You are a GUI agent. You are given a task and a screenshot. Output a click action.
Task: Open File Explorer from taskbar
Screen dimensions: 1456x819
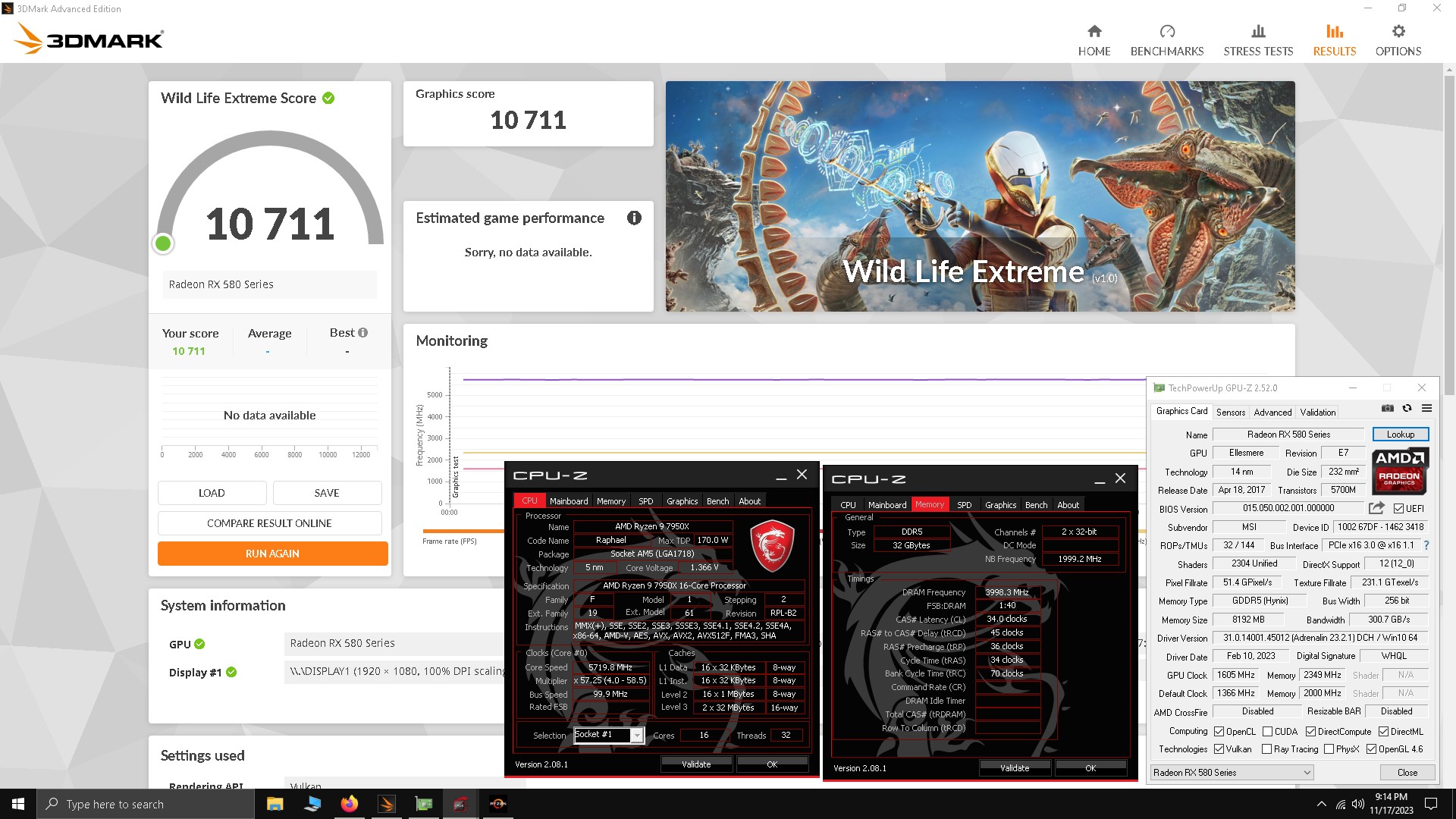[275, 804]
